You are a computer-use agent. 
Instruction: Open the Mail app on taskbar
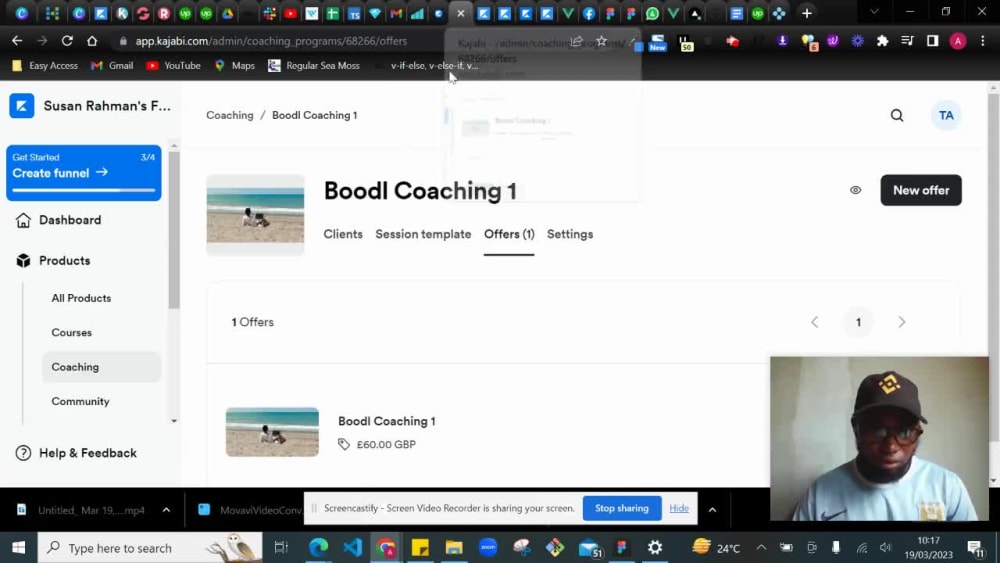[x=589, y=548]
